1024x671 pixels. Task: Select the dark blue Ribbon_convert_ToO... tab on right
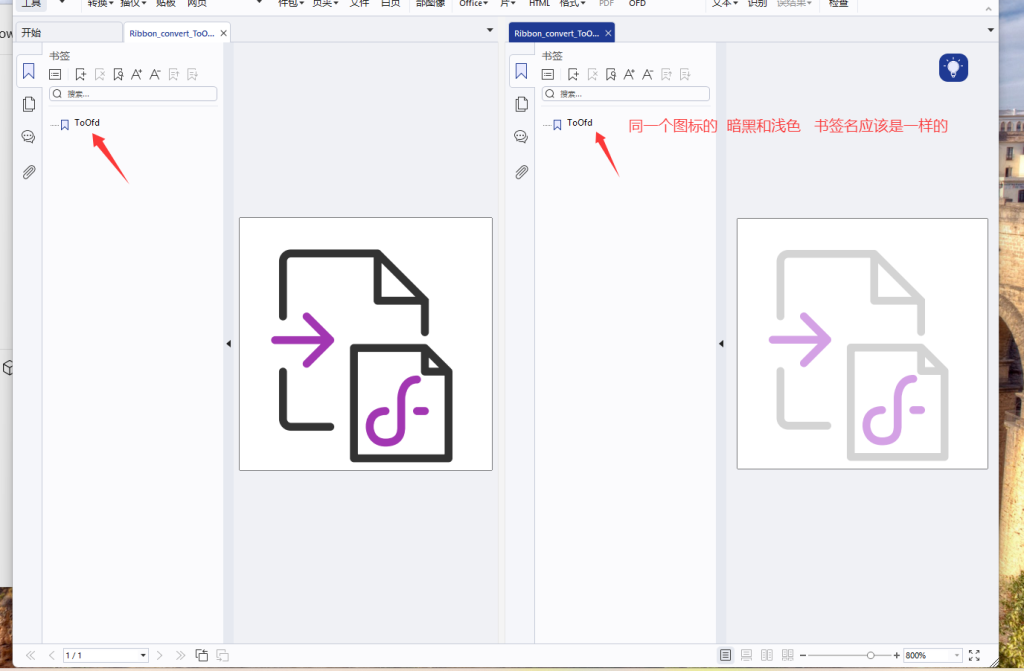click(556, 33)
